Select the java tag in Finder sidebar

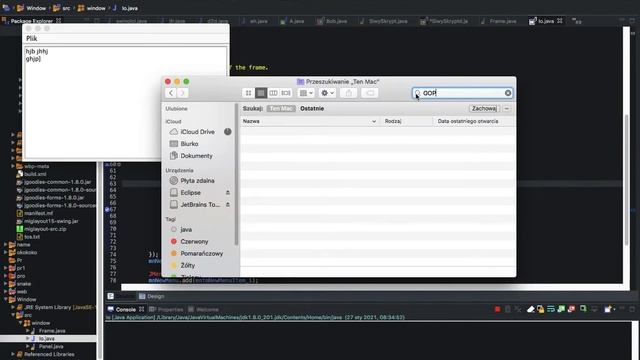point(186,229)
